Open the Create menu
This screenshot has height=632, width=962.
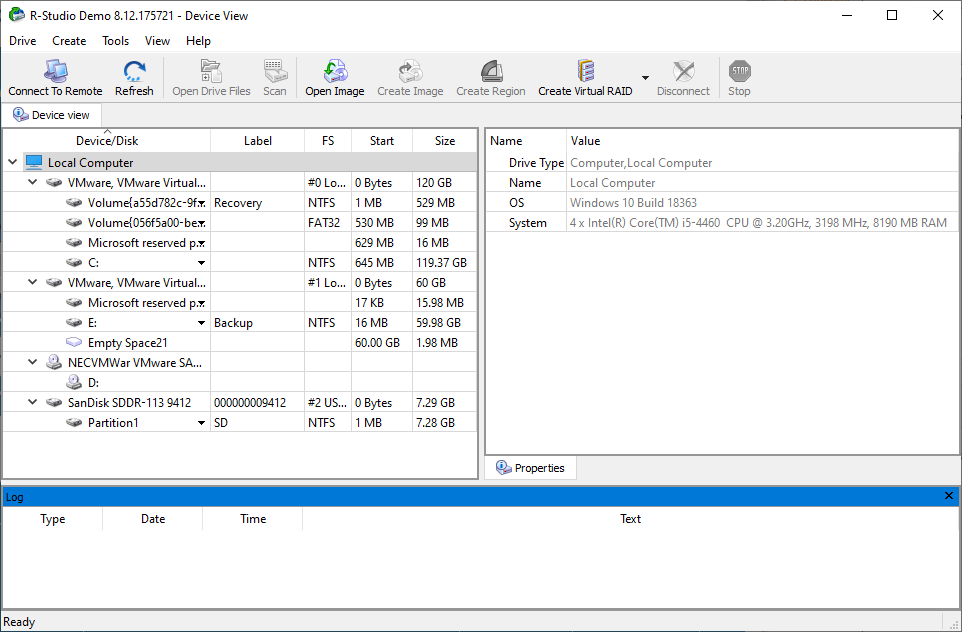69,40
